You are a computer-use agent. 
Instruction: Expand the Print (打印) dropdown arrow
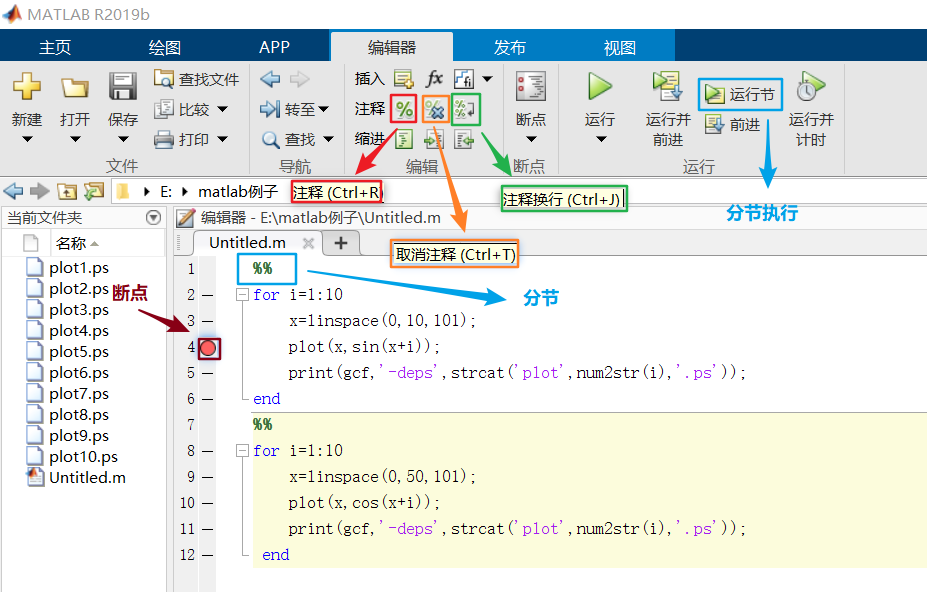pyautogui.click(x=222, y=140)
